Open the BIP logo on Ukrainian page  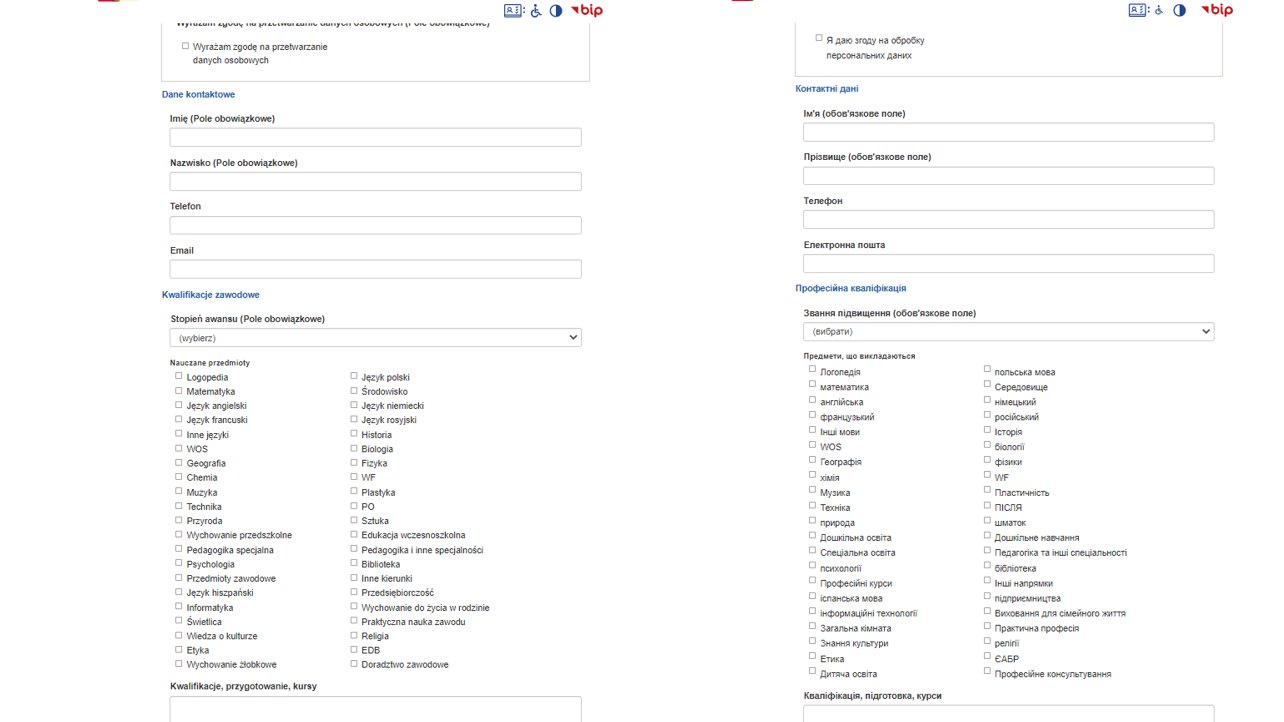coord(1217,10)
